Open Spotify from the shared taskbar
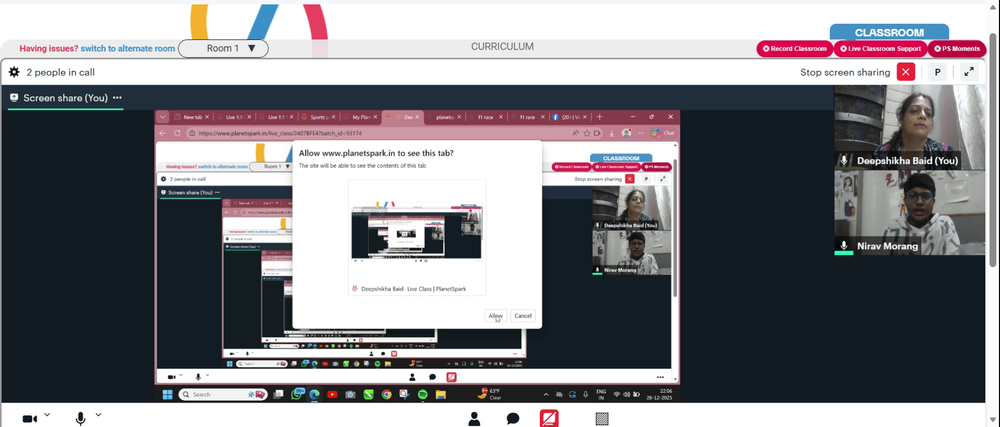1000x427 pixels. [x=422, y=394]
